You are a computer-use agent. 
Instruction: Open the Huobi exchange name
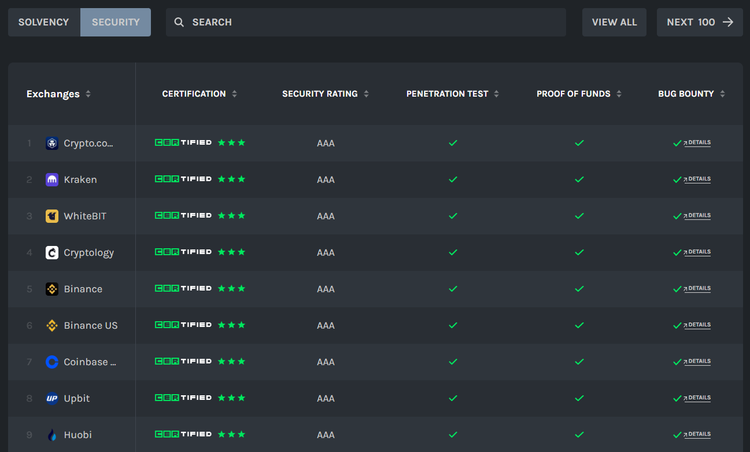(77, 435)
